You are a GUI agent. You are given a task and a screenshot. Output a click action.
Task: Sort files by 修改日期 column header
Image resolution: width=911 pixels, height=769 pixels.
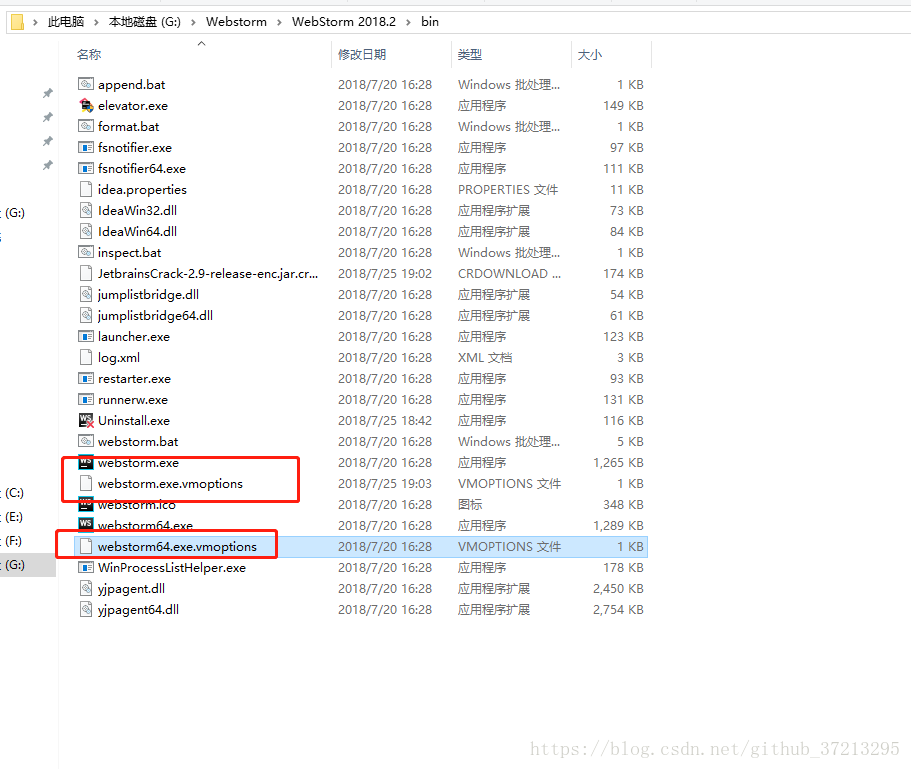click(x=362, y=55)
